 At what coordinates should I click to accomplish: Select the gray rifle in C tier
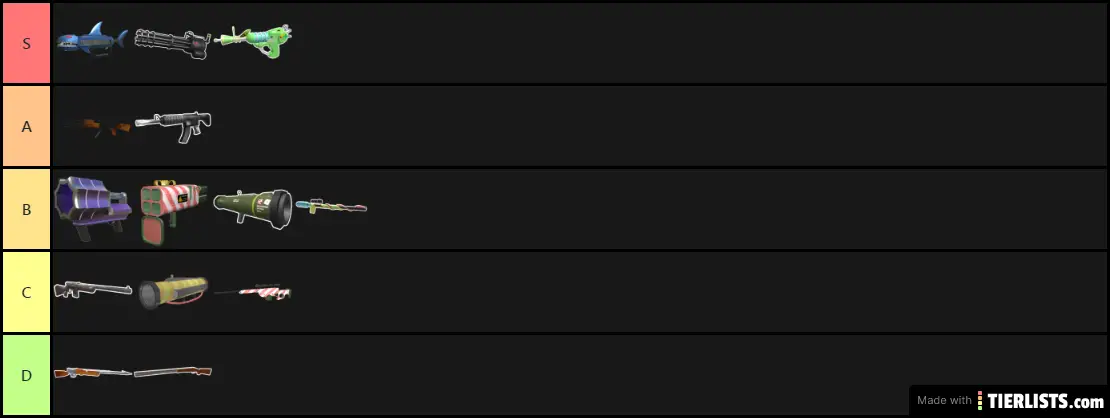(92, 289)
